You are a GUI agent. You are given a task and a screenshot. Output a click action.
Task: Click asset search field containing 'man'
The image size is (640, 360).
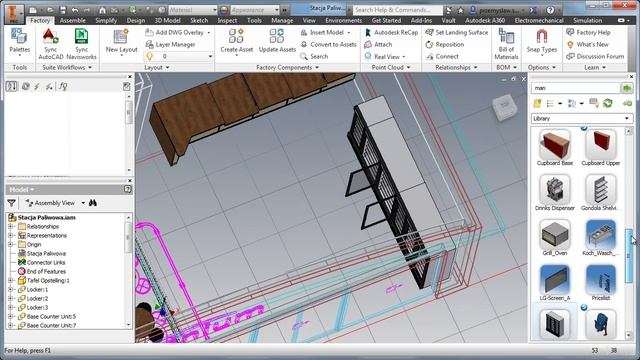click(576, 88)
